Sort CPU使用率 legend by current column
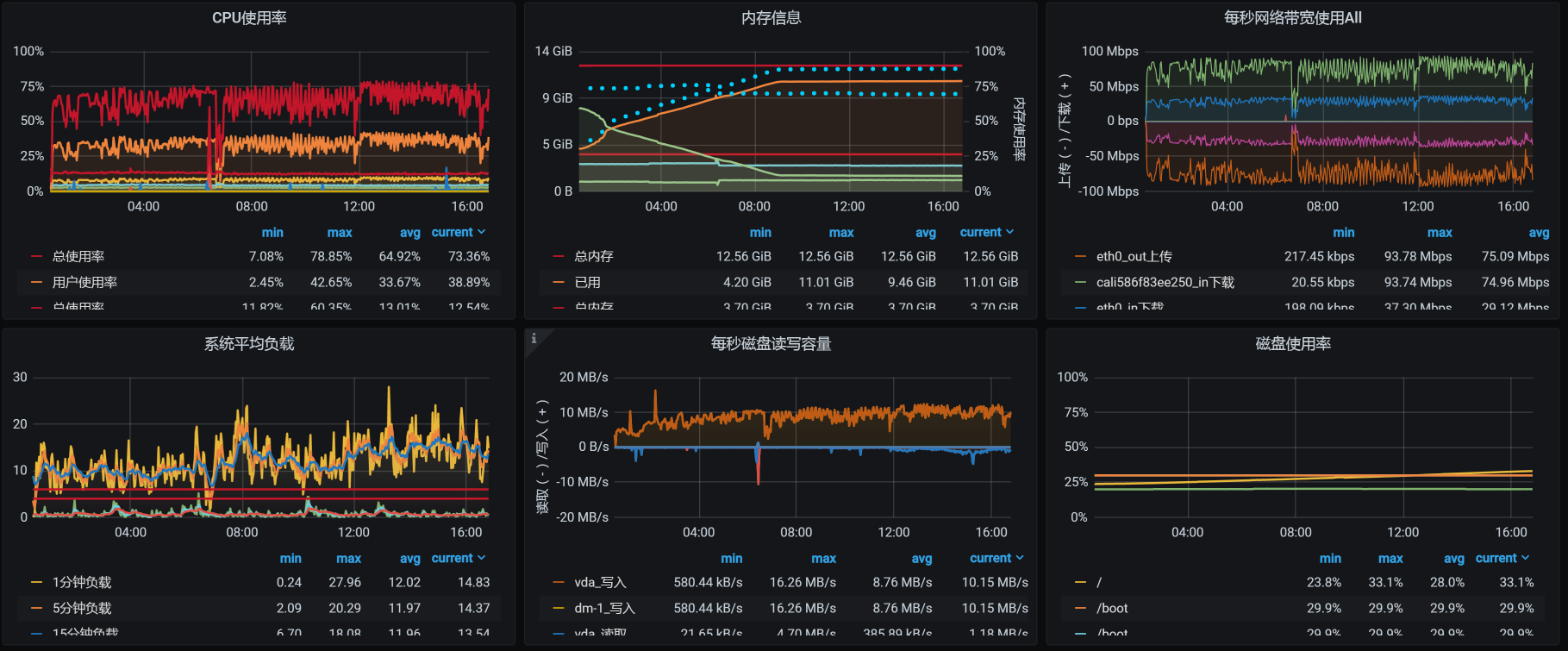The width and height of the screenshot is (1568, 651). pos(458,233)
